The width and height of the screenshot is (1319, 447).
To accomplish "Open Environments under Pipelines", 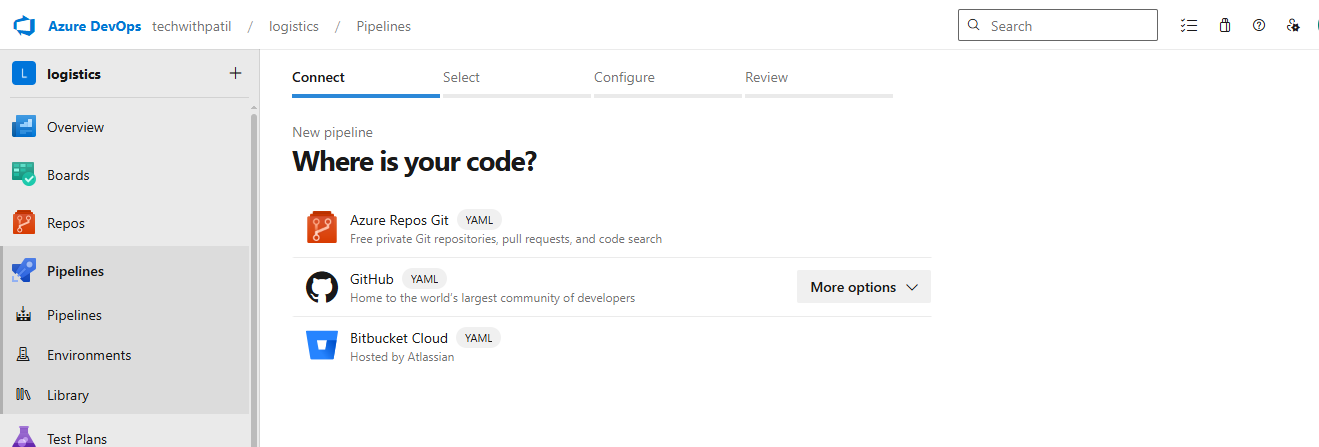I will [x=89, y=355].
